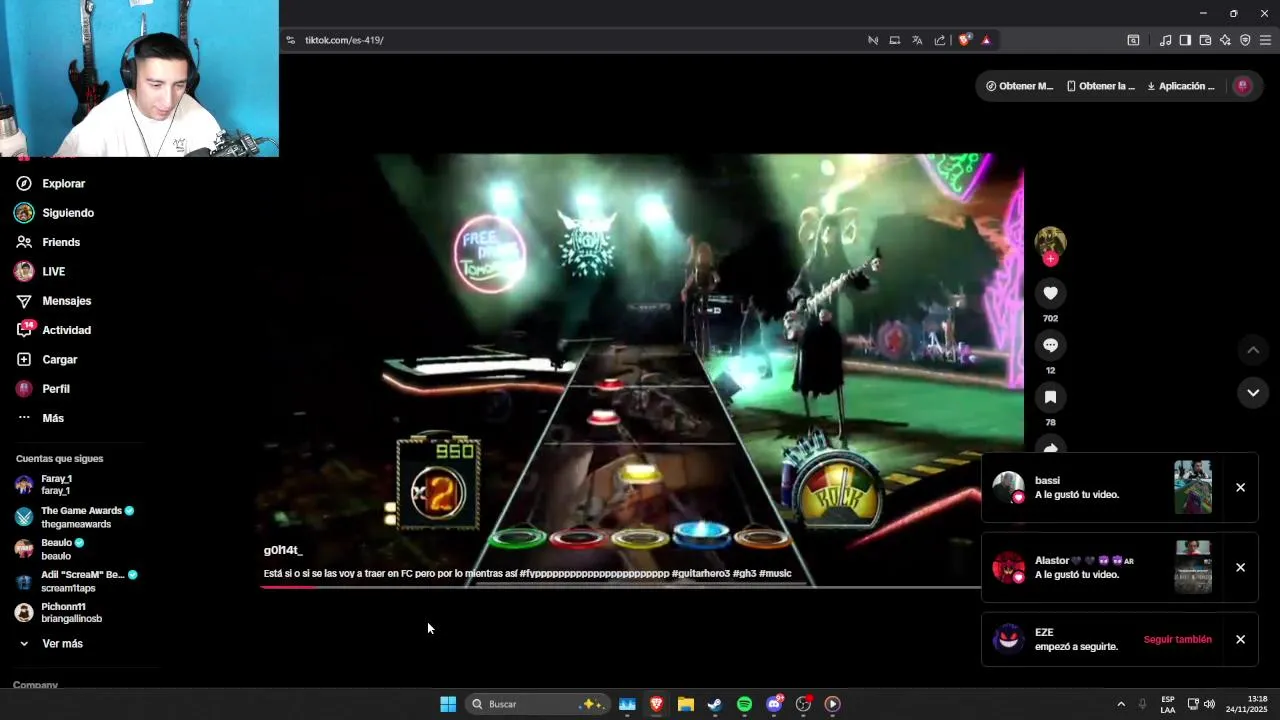1280x720 pixels.
Task: Open video creator's avatar
Action: coord(1050,242)
